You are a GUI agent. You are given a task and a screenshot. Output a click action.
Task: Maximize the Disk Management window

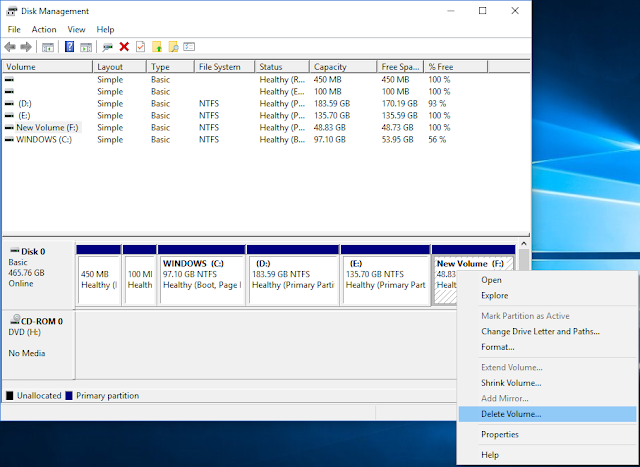482,11
